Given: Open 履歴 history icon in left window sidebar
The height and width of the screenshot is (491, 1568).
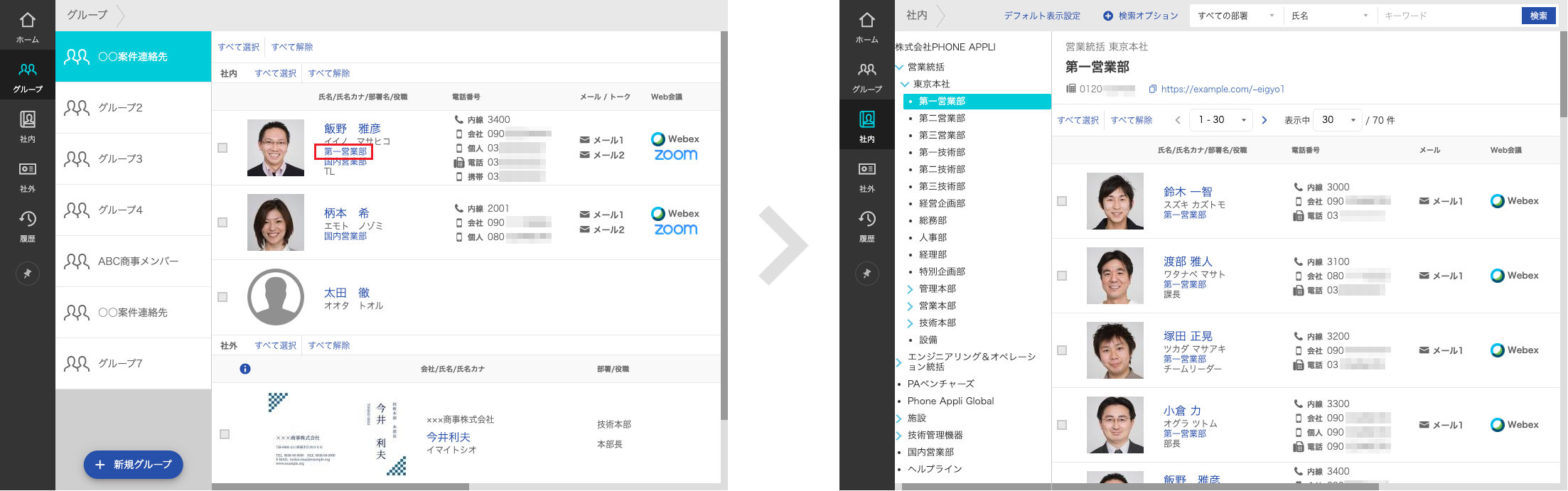Looking at the screenshot, I should tap(28, 226).
